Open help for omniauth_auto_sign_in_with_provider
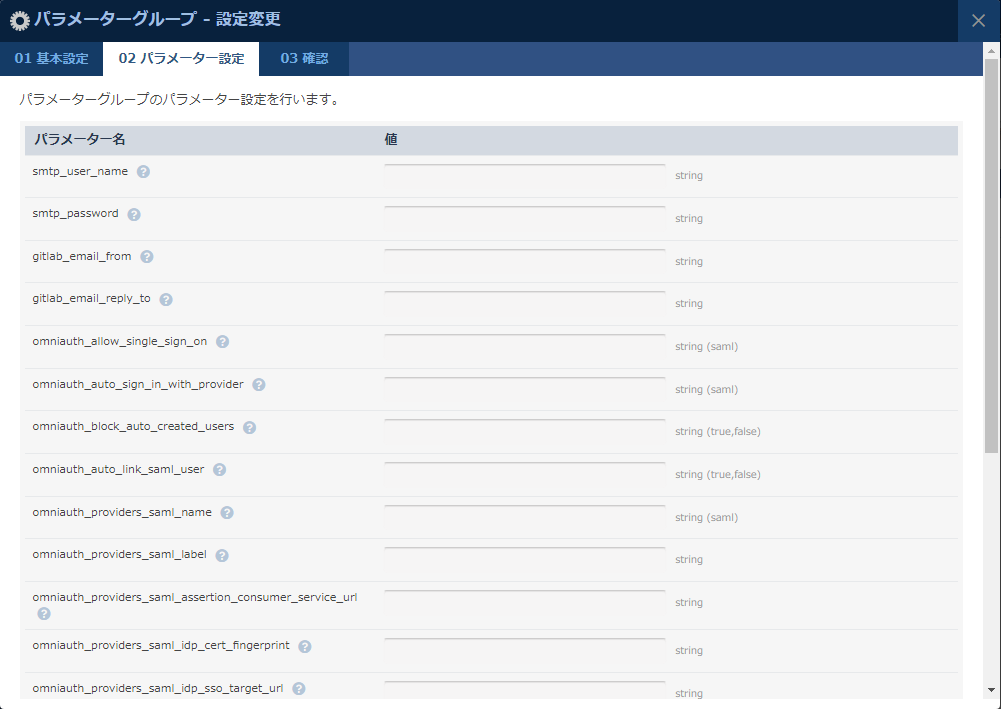The height and width of the screenshot is (709, 1001). 259,384
